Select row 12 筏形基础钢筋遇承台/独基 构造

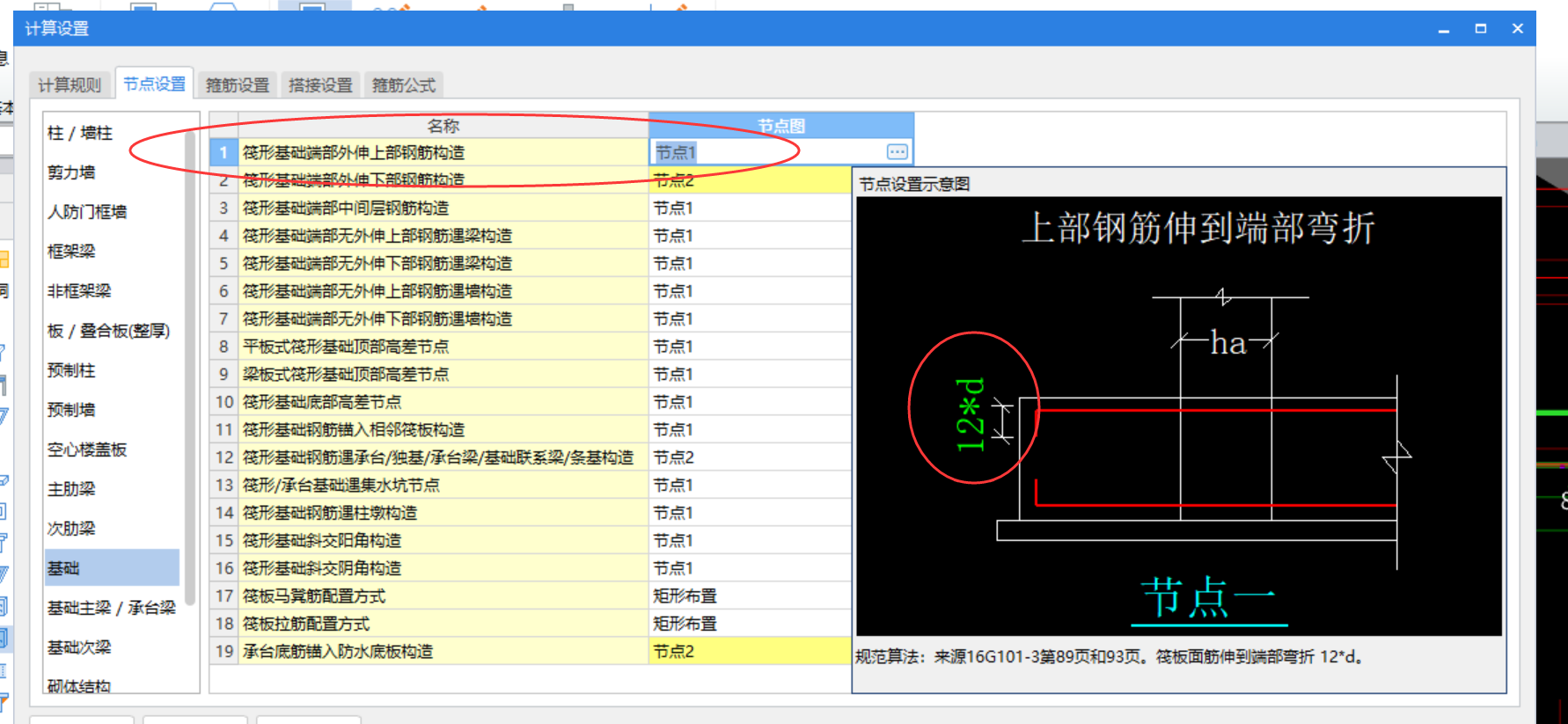pyautogui.click(x=443, y=457)
